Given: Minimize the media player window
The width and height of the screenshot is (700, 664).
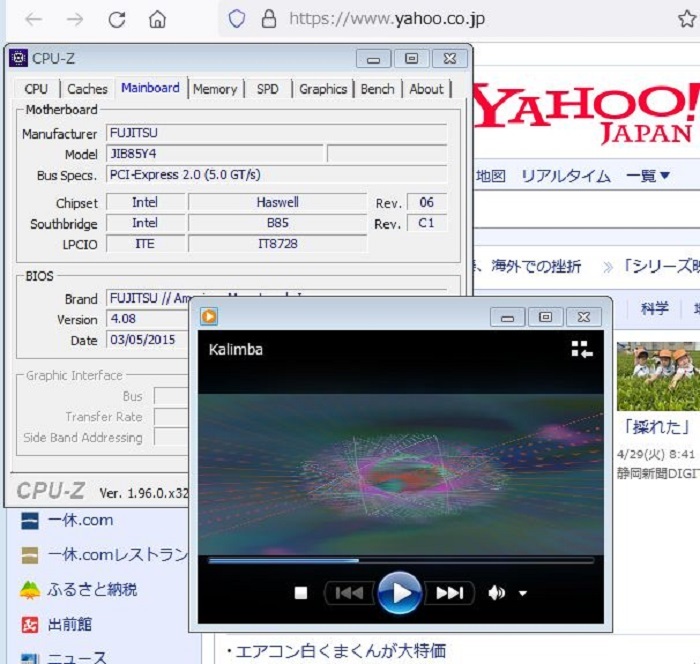Looking at the screenshot, I should click(x=508, y=317).
